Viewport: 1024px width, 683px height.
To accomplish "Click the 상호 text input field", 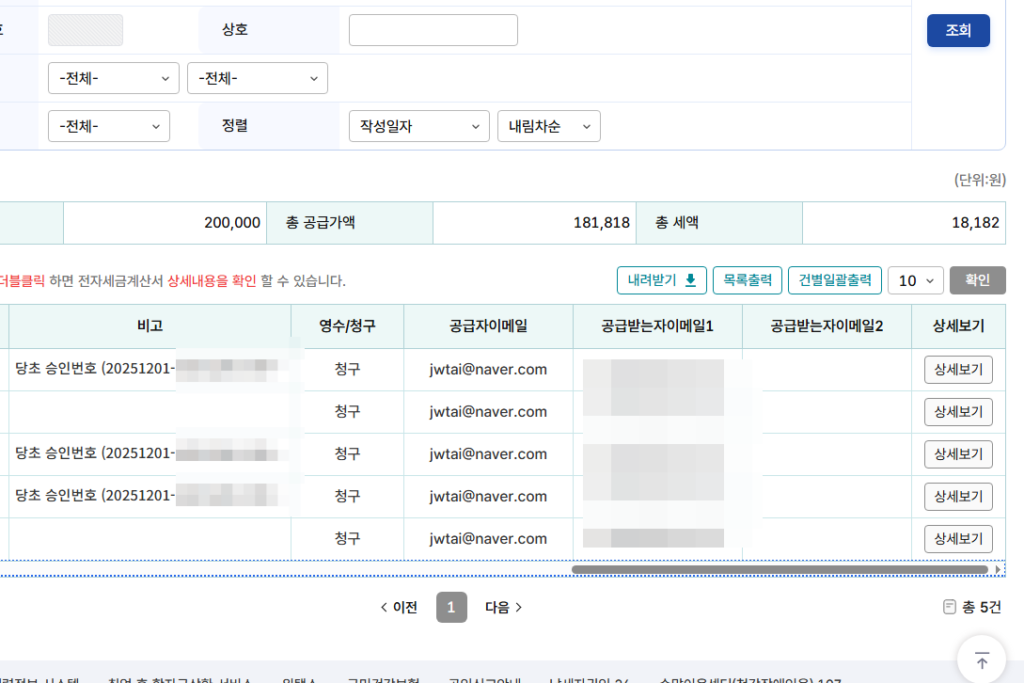I will [433, 30].
